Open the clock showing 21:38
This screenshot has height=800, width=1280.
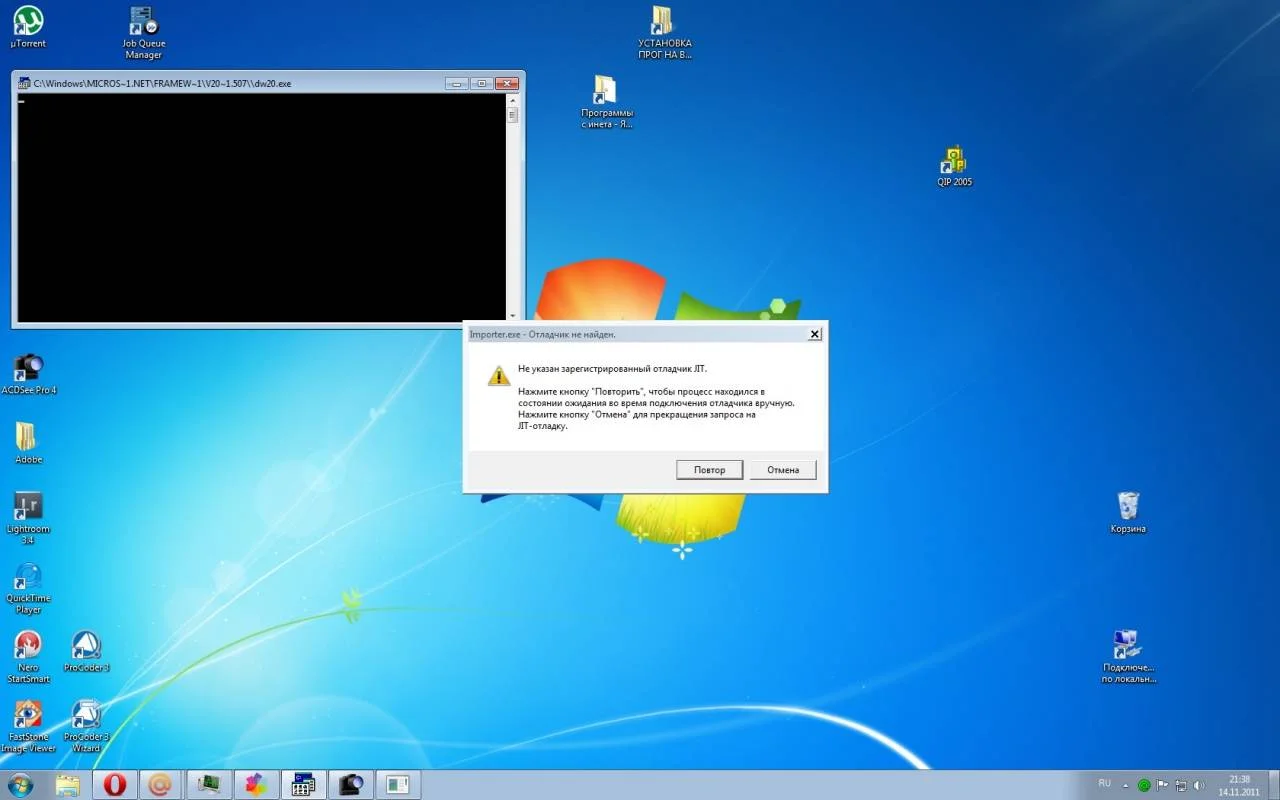[x=1240, y=785]
